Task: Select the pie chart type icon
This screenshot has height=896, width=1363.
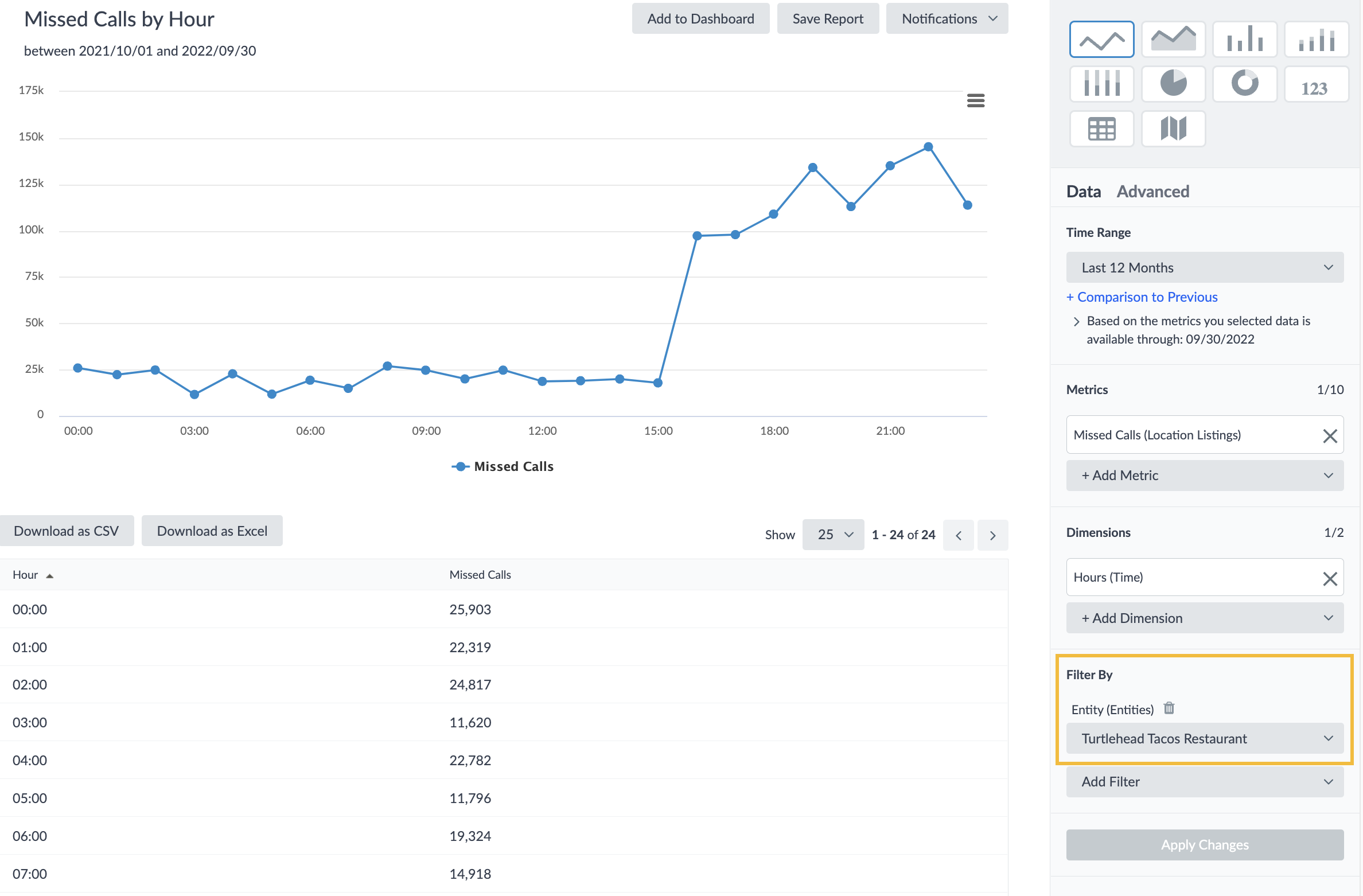Action: (1173, 84)
